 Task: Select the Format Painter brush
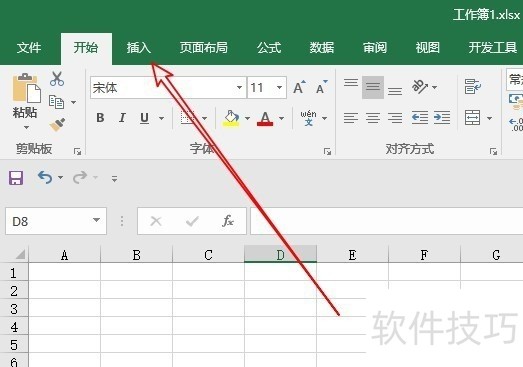tap(57, 124)
